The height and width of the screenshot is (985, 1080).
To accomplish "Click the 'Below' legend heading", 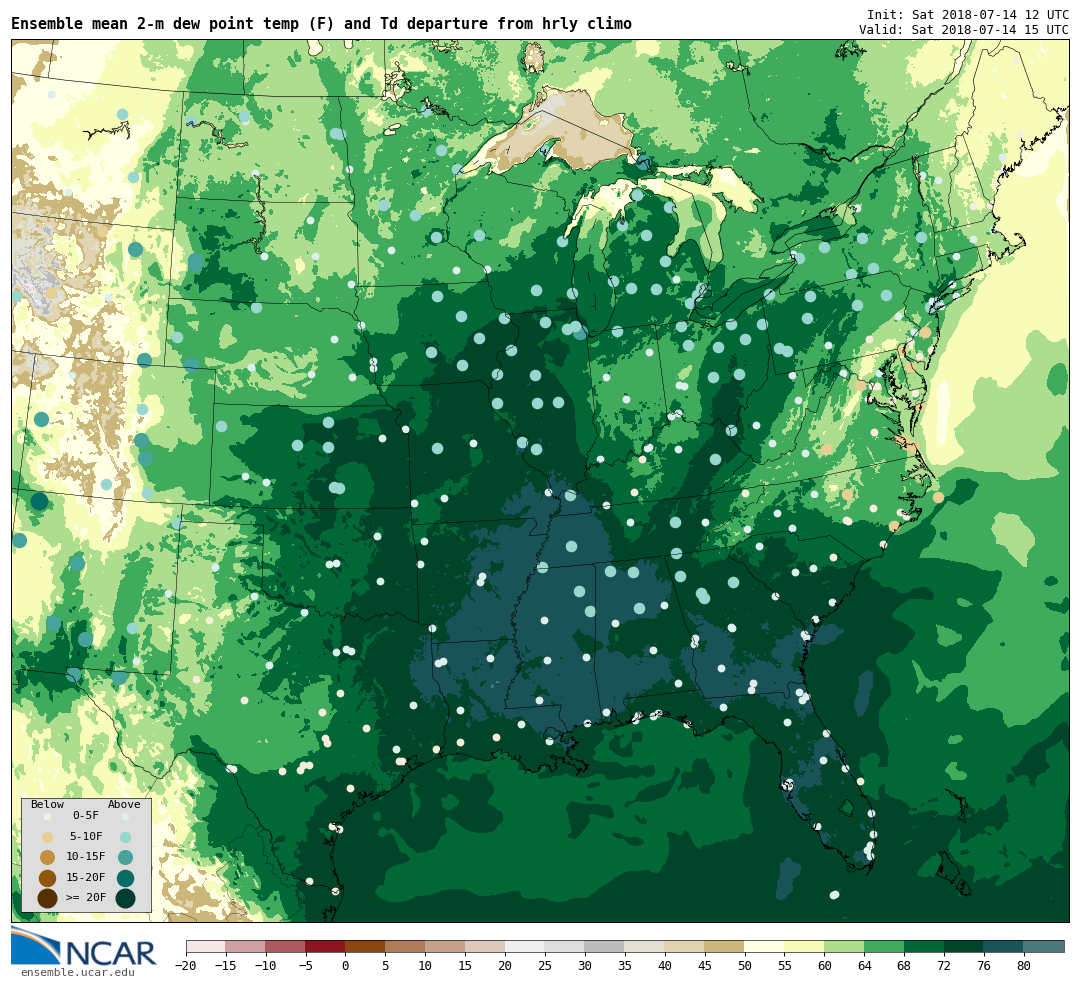I will click(47, 805).
